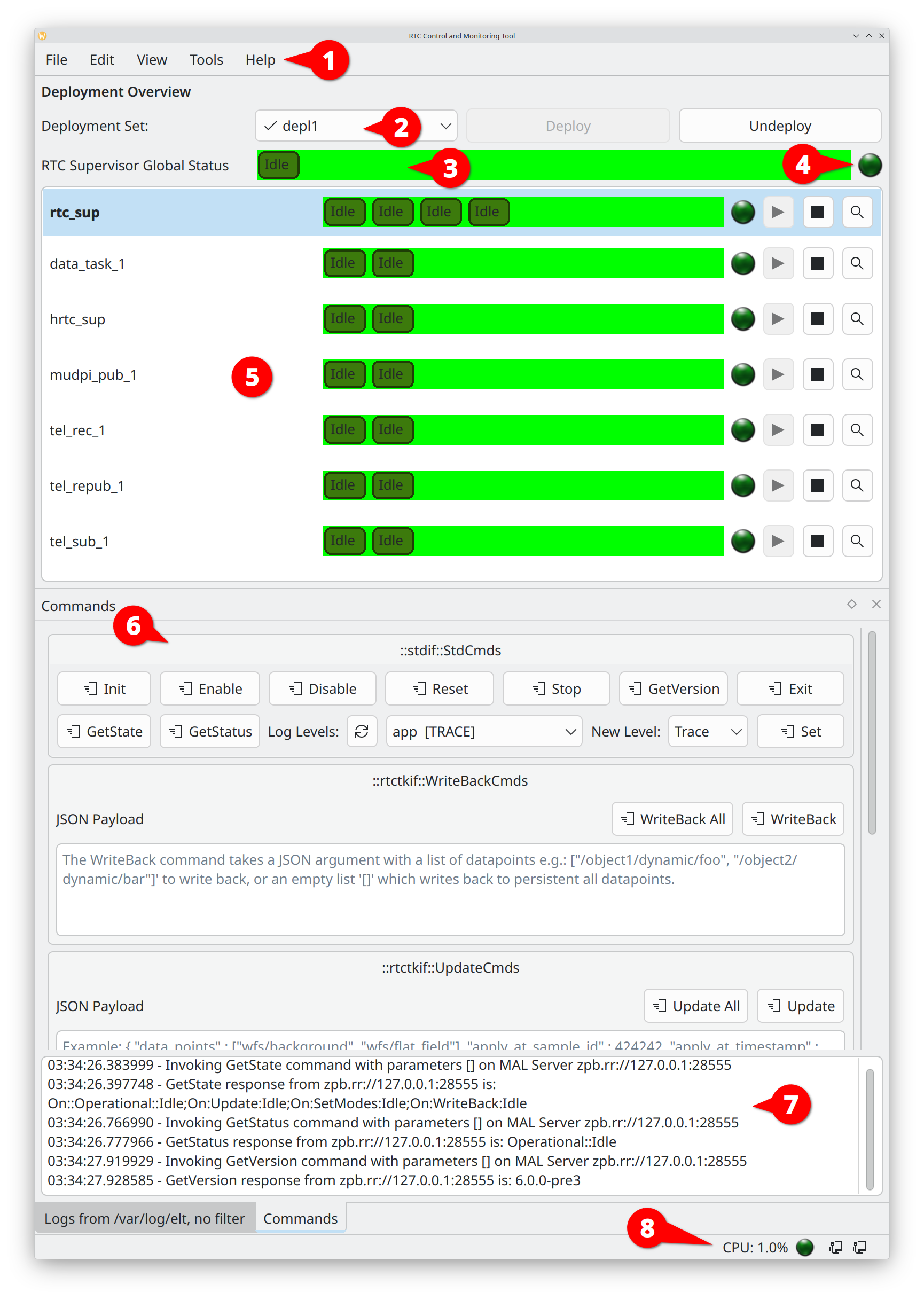
Task: Click the CPU status LED in status bar
Action: coord(805,1247)
